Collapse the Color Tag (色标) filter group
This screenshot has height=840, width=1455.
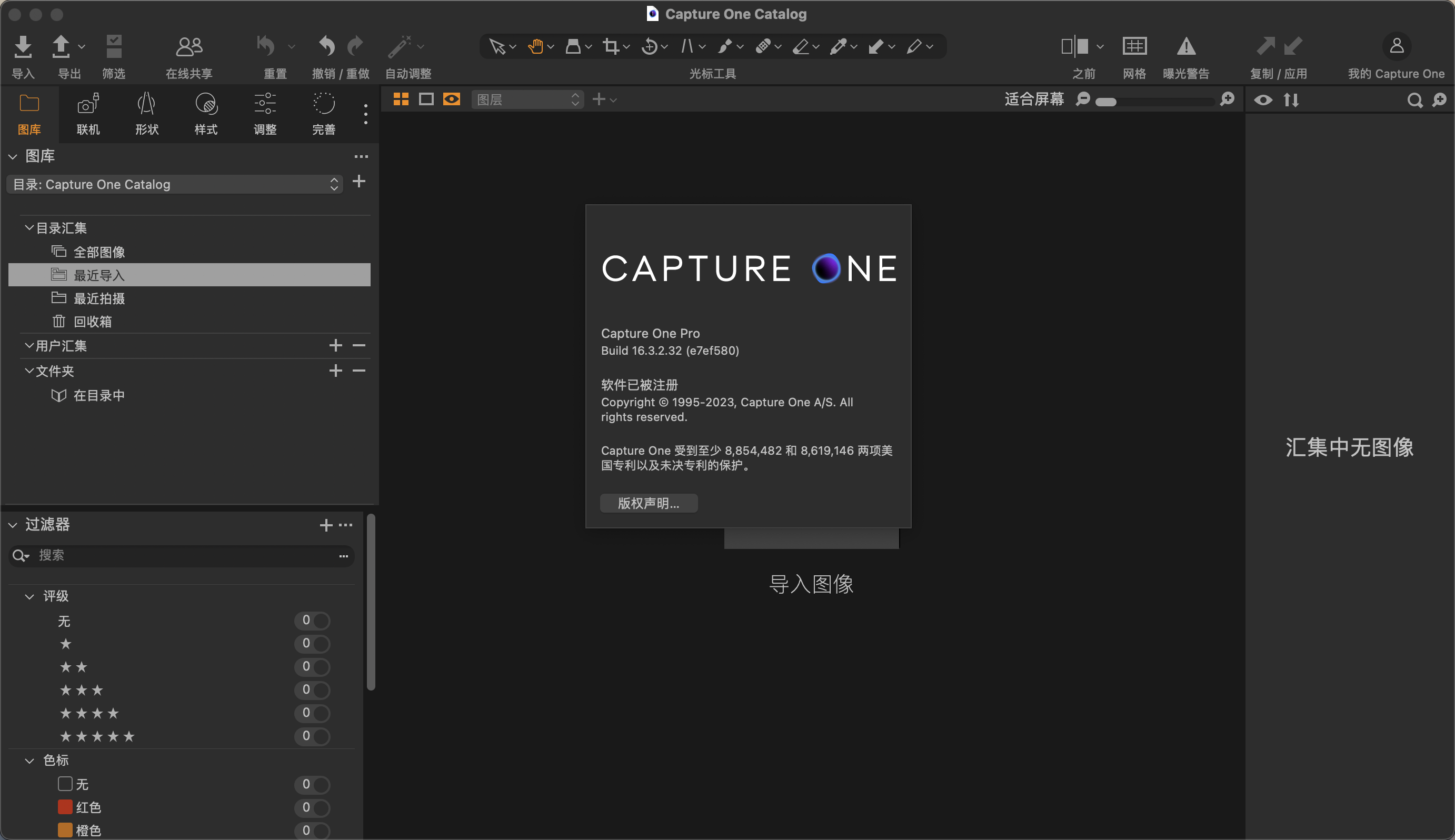[29, 761]
